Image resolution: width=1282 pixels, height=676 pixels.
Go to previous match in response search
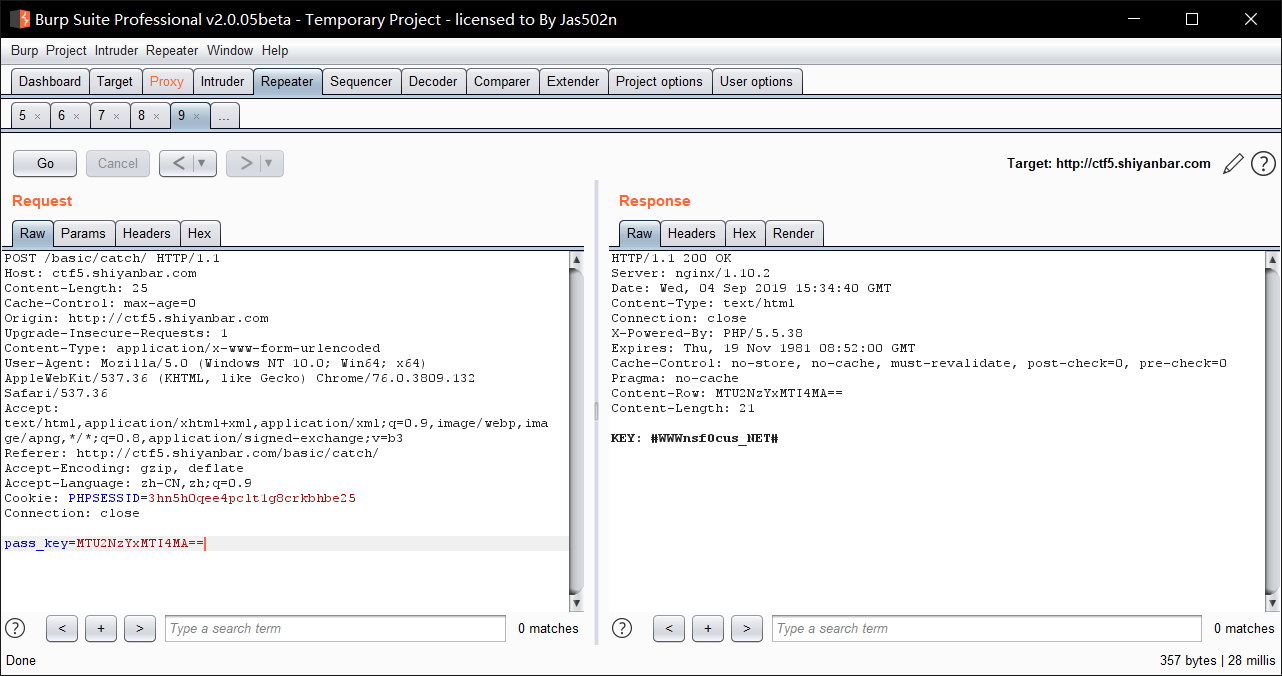(669, 628)
